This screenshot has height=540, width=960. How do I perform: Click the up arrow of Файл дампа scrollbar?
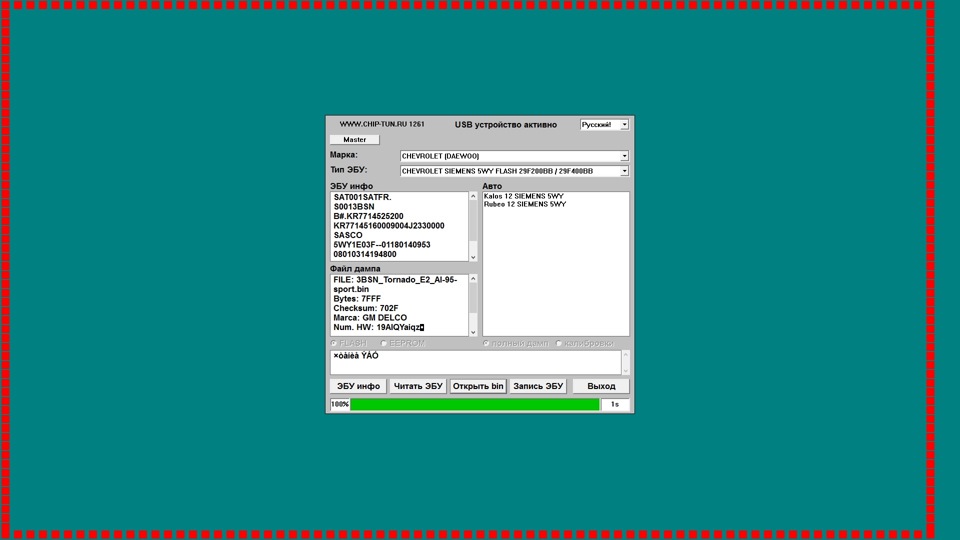[473, 279]
